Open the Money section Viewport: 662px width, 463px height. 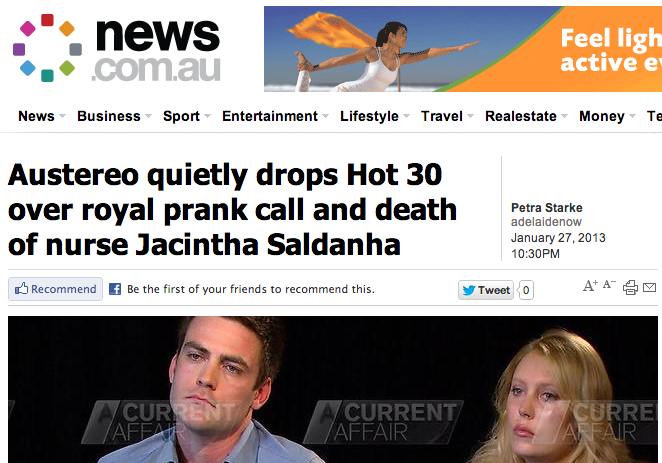point(602,116)
